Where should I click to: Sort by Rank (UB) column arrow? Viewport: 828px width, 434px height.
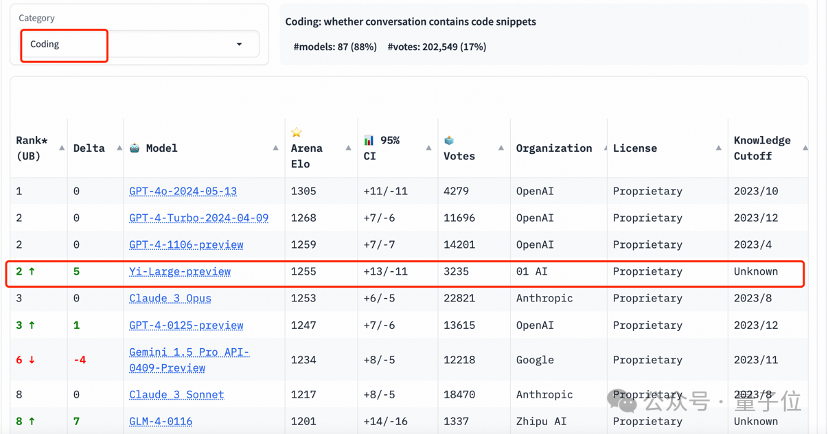(x=62, y=148)
